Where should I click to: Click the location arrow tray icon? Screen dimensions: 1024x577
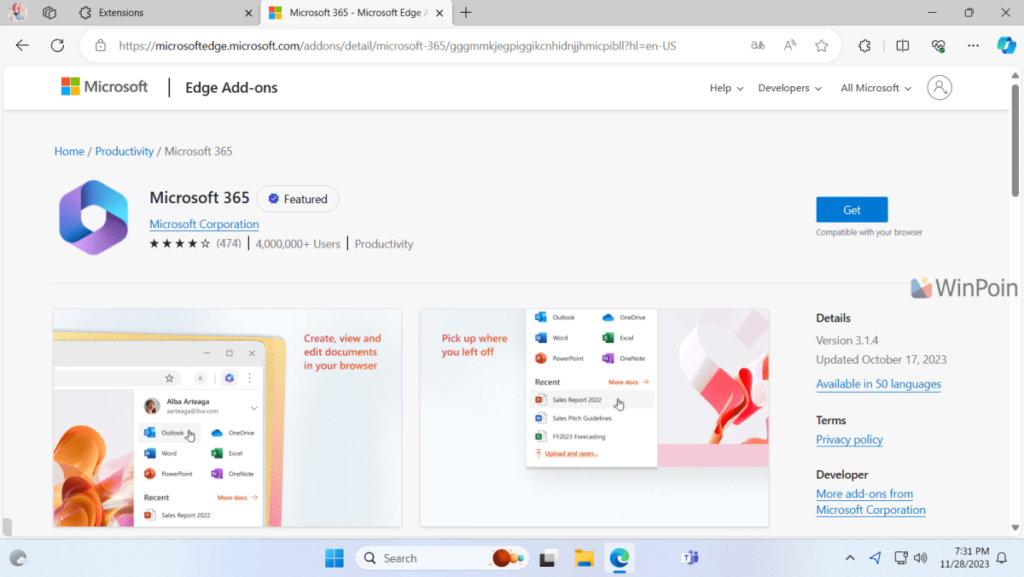[x=875, y=558]
